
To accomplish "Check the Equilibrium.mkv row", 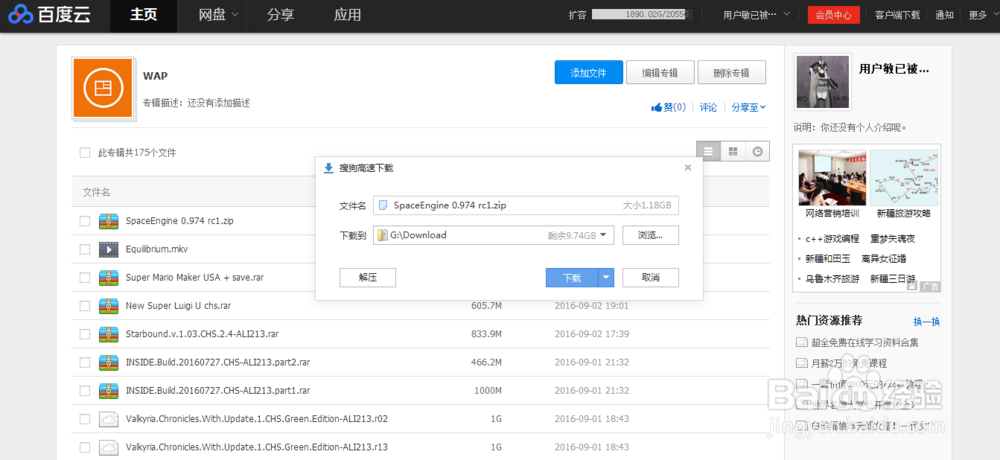I will click(84, 249).
